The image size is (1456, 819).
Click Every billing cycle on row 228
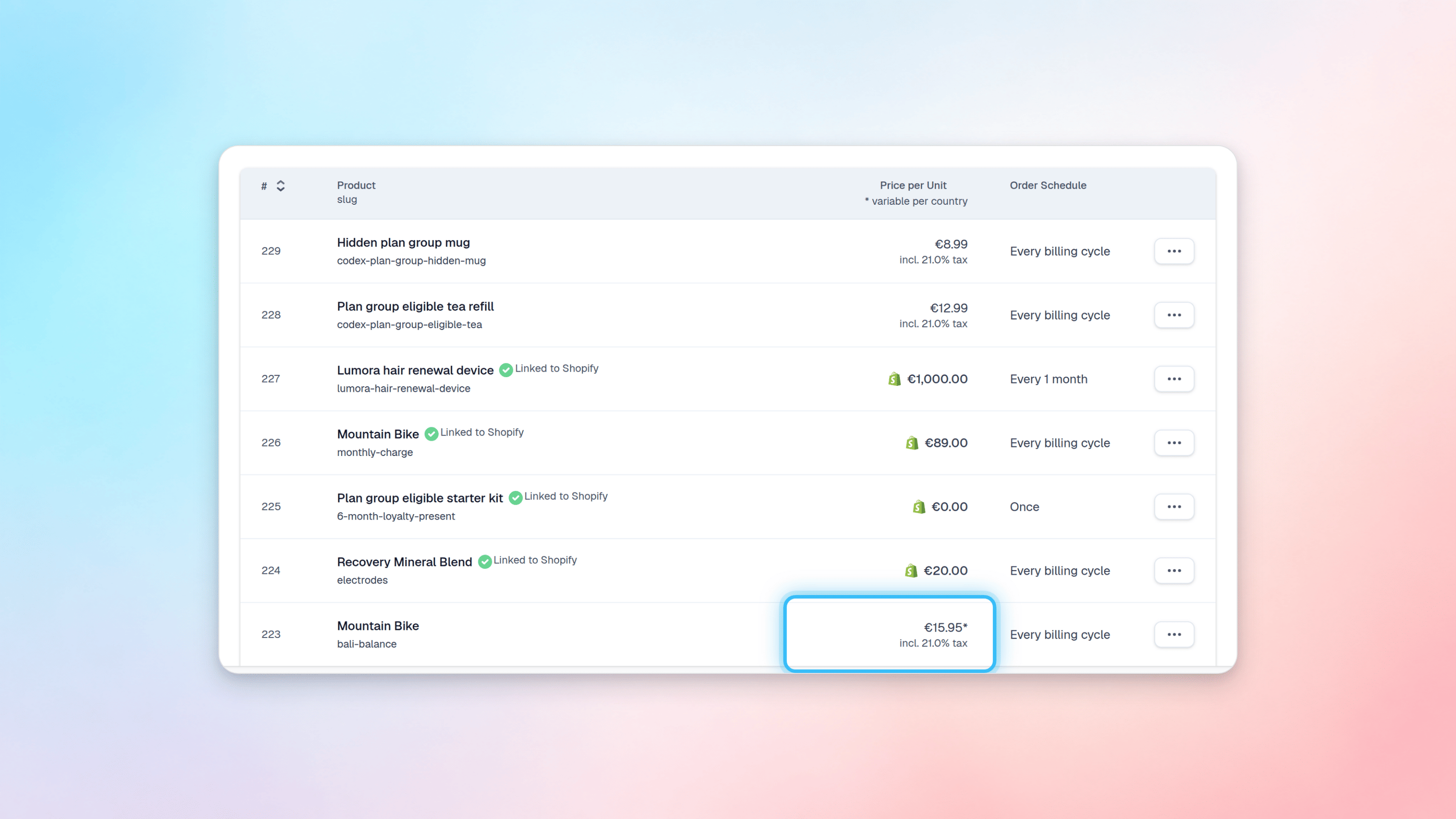coord(1060,315)
